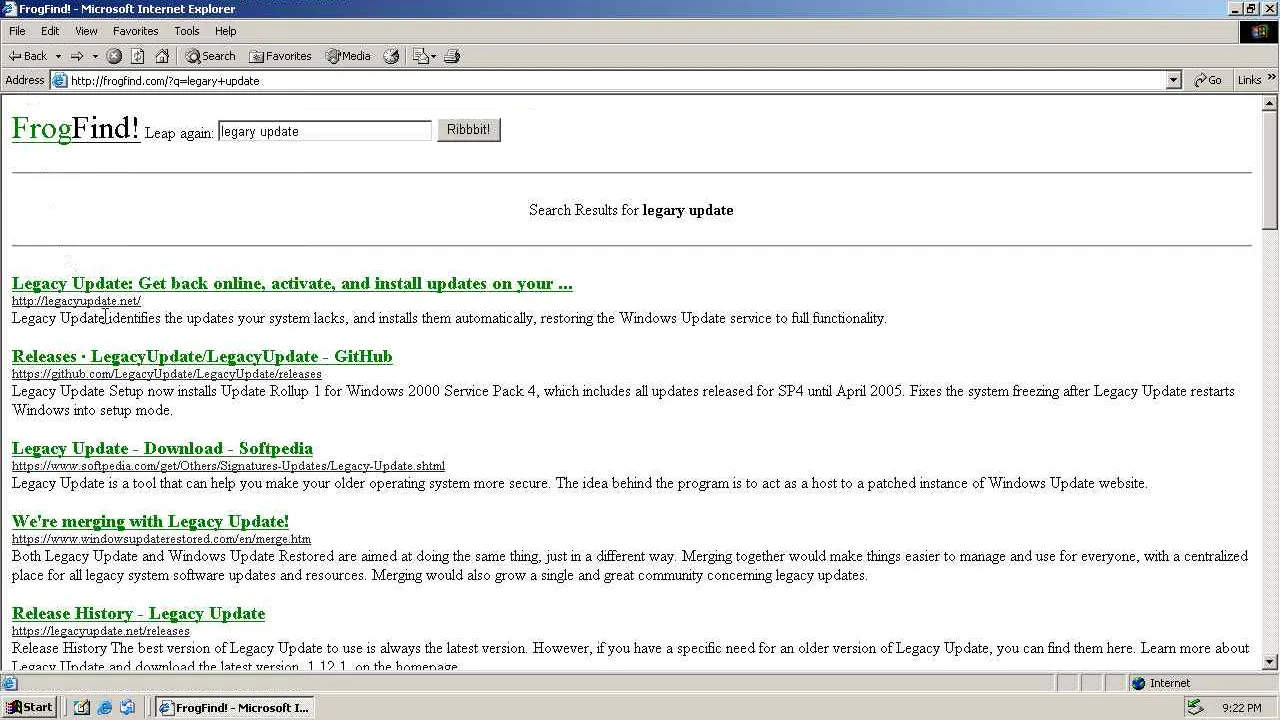Click the address bar URL field

(x=617, y=81)
